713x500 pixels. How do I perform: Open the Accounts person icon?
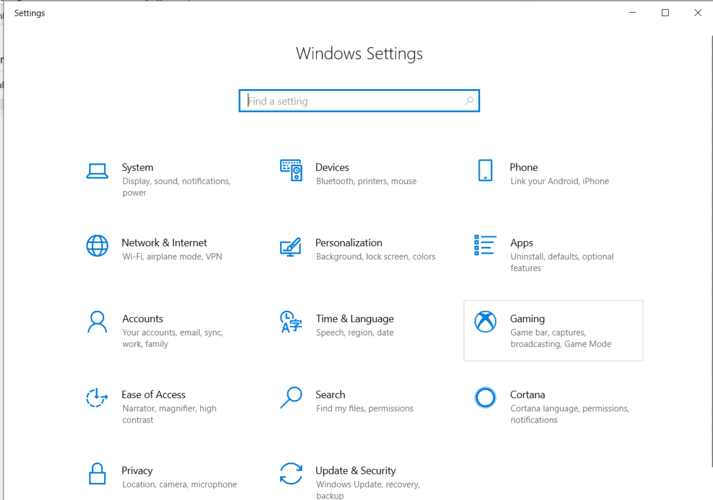(97, 322)
